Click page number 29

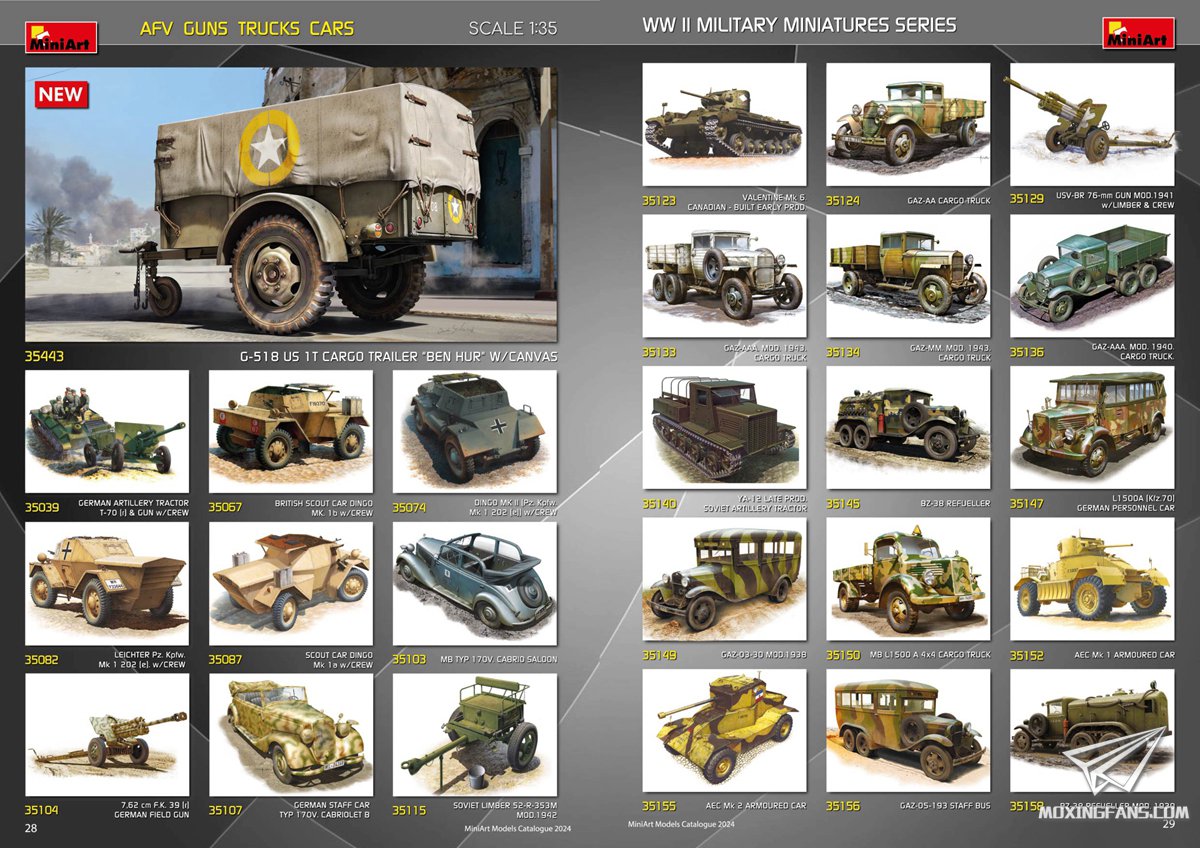[x=1168, y=826]
